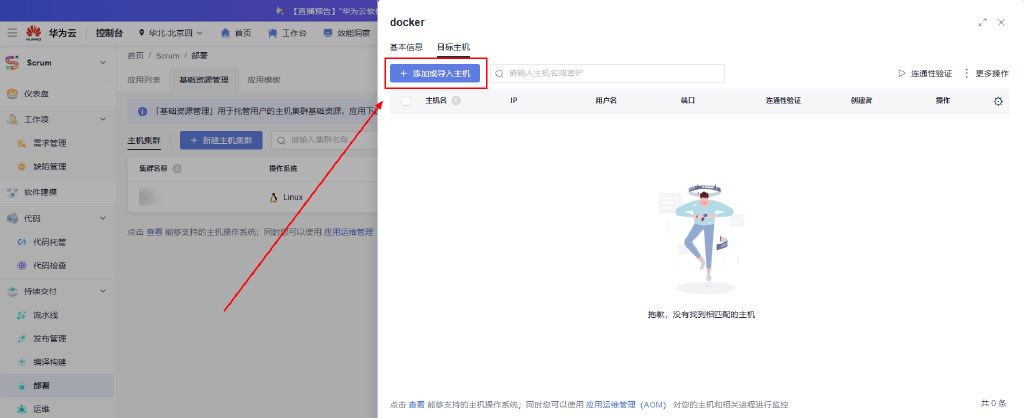Open the table column settings gear
Viewport: 1024px width, 418px height.
[x=998, y=101]
